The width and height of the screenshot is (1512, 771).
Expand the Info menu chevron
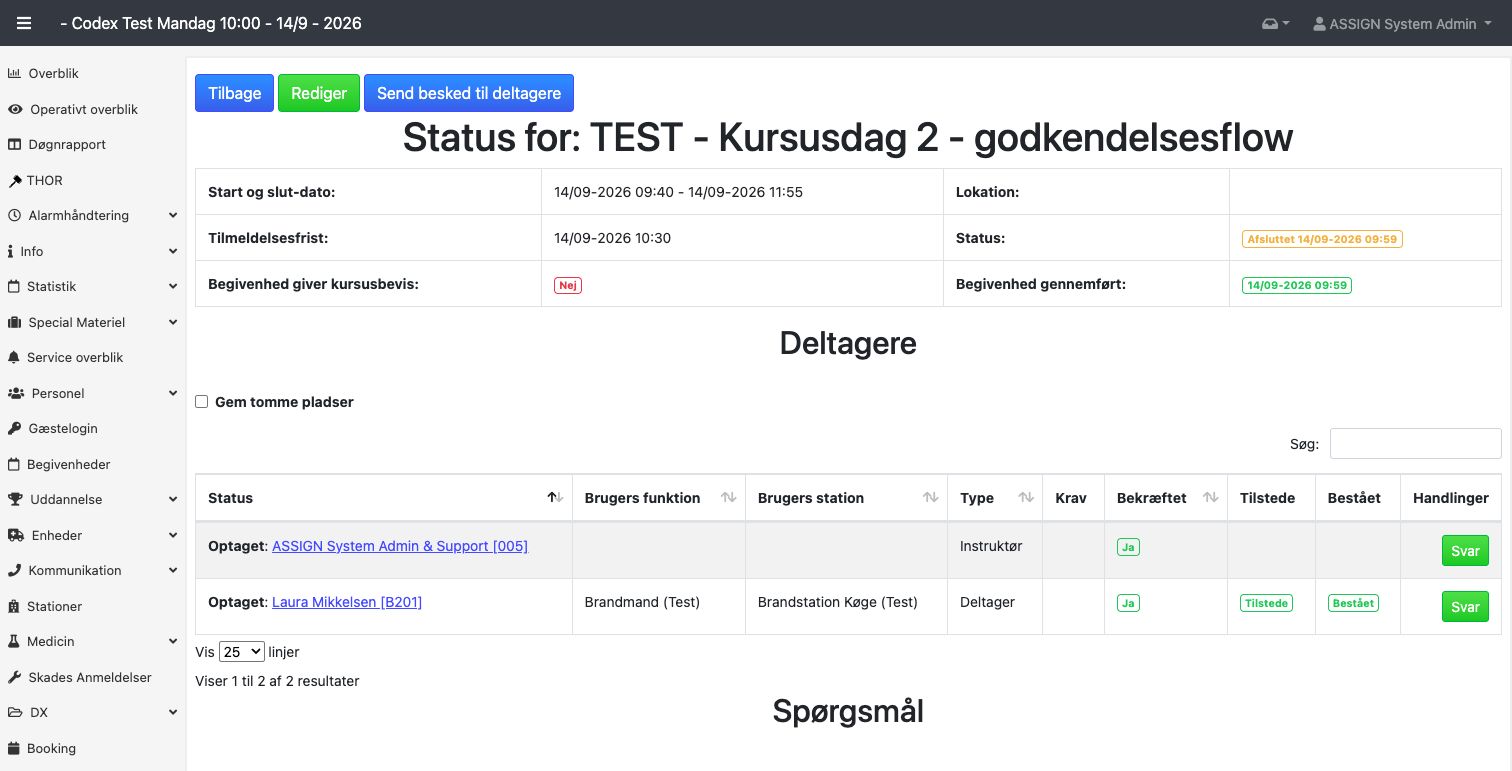(x=173, y=251)
